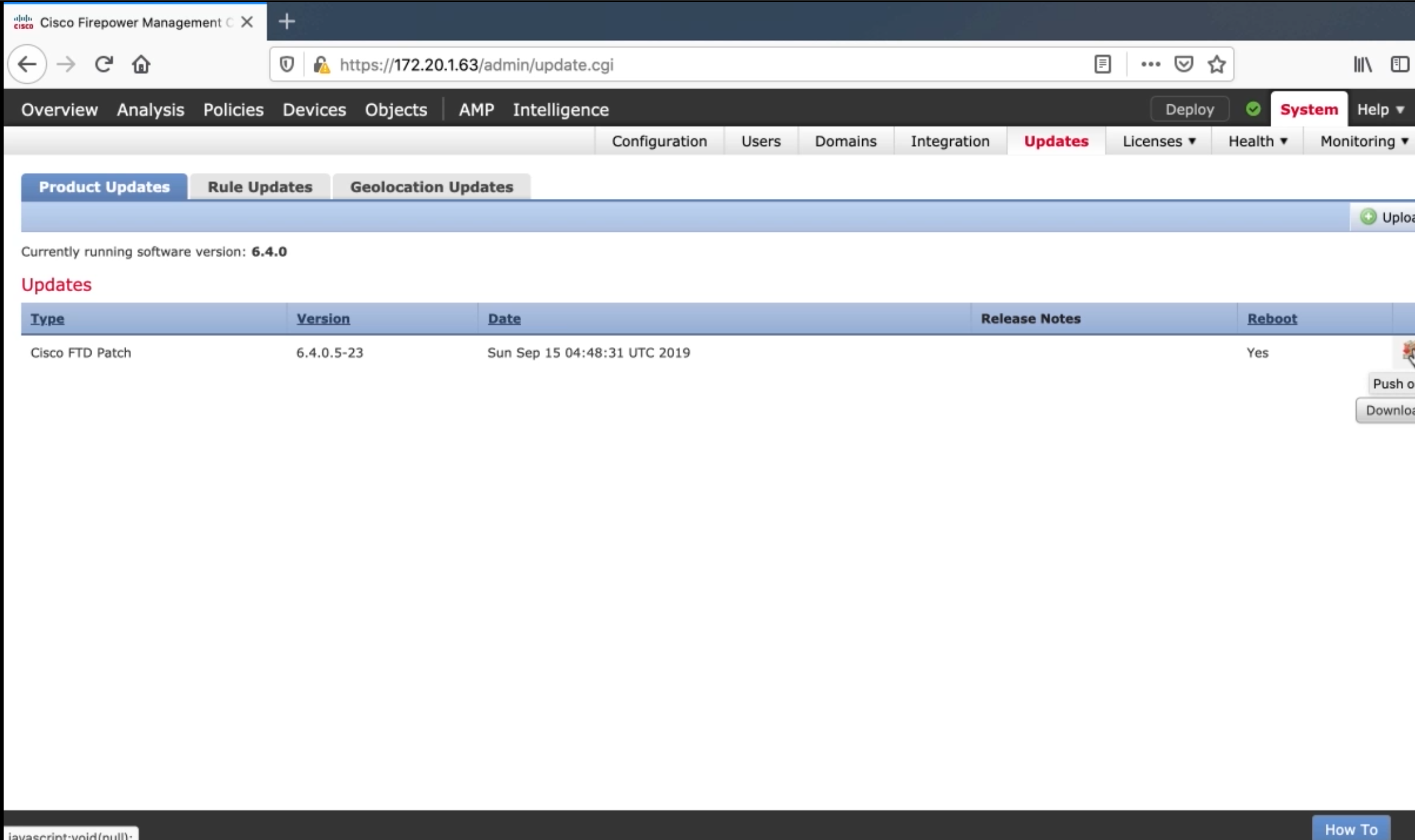This screenshot has width=1415, height=840.
Task: Switch to the Geolocation Updates tab
Action: pos(431,187)
